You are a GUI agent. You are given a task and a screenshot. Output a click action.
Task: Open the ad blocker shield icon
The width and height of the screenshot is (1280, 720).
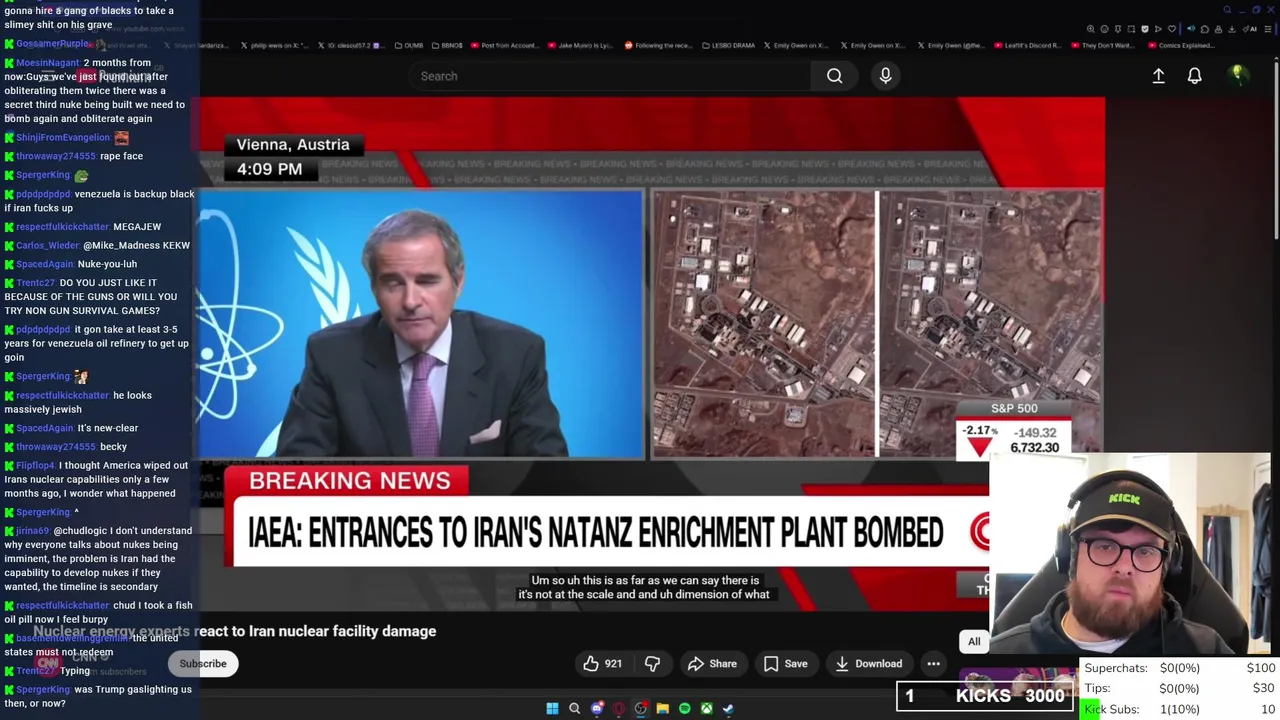[1145, 29]
